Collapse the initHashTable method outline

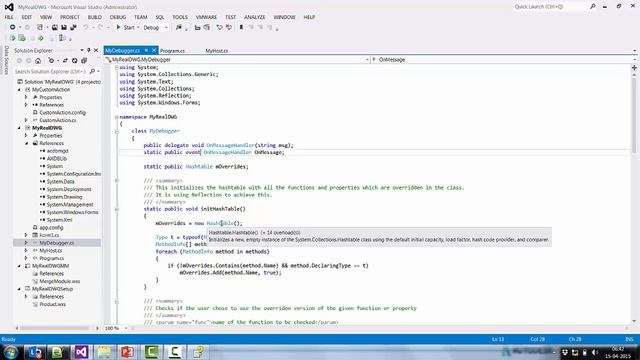tap(116, 209)
